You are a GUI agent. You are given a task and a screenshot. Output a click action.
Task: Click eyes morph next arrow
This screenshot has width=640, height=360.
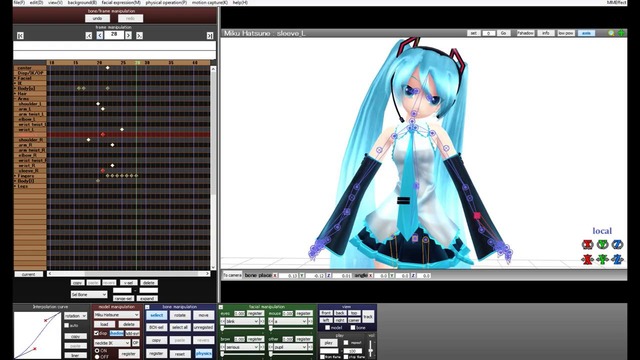(x=262, y=321)
